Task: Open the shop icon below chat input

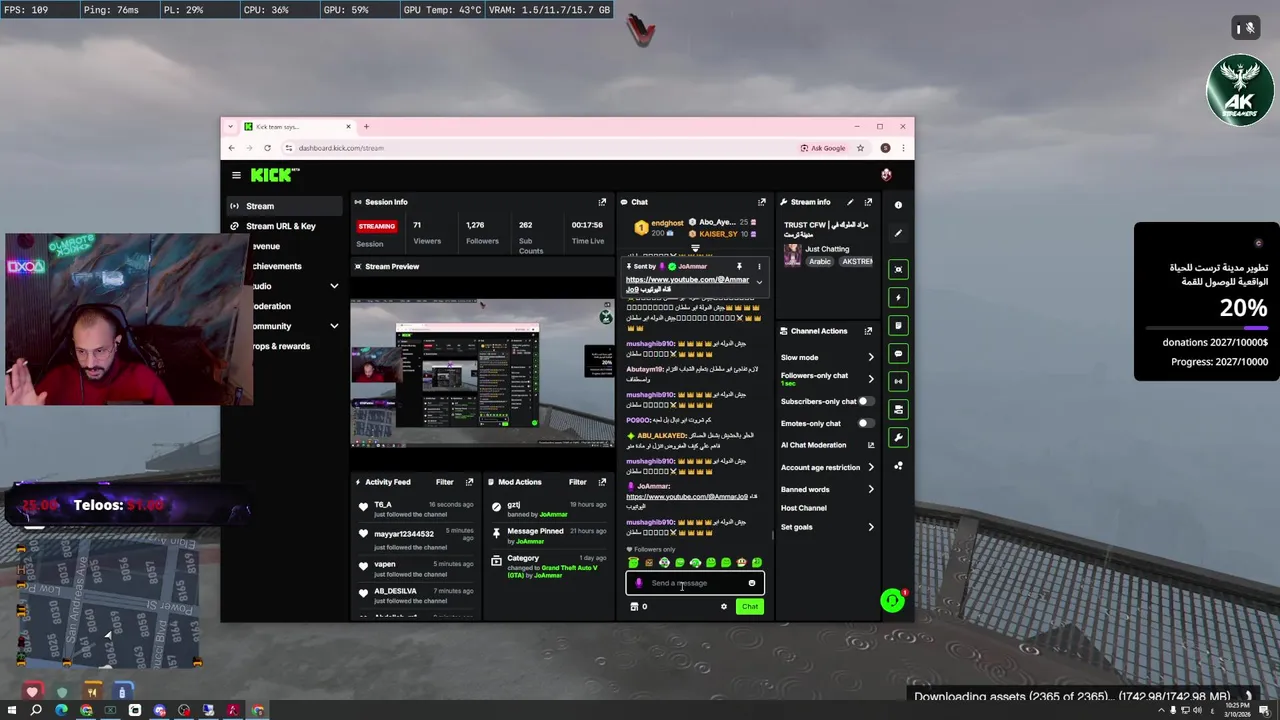Action: coord(634,607)
